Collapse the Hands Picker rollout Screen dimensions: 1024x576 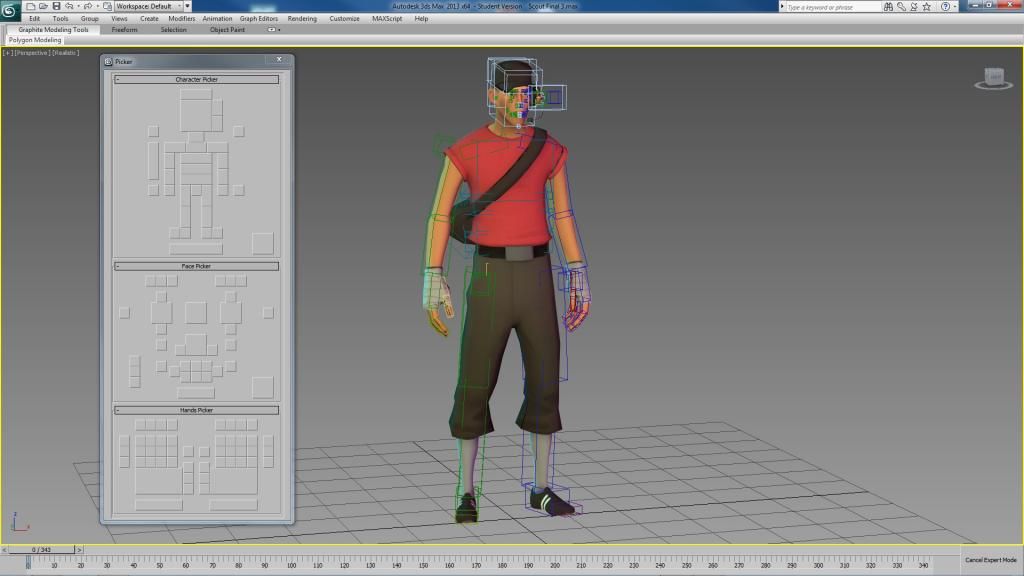(196, 410)
